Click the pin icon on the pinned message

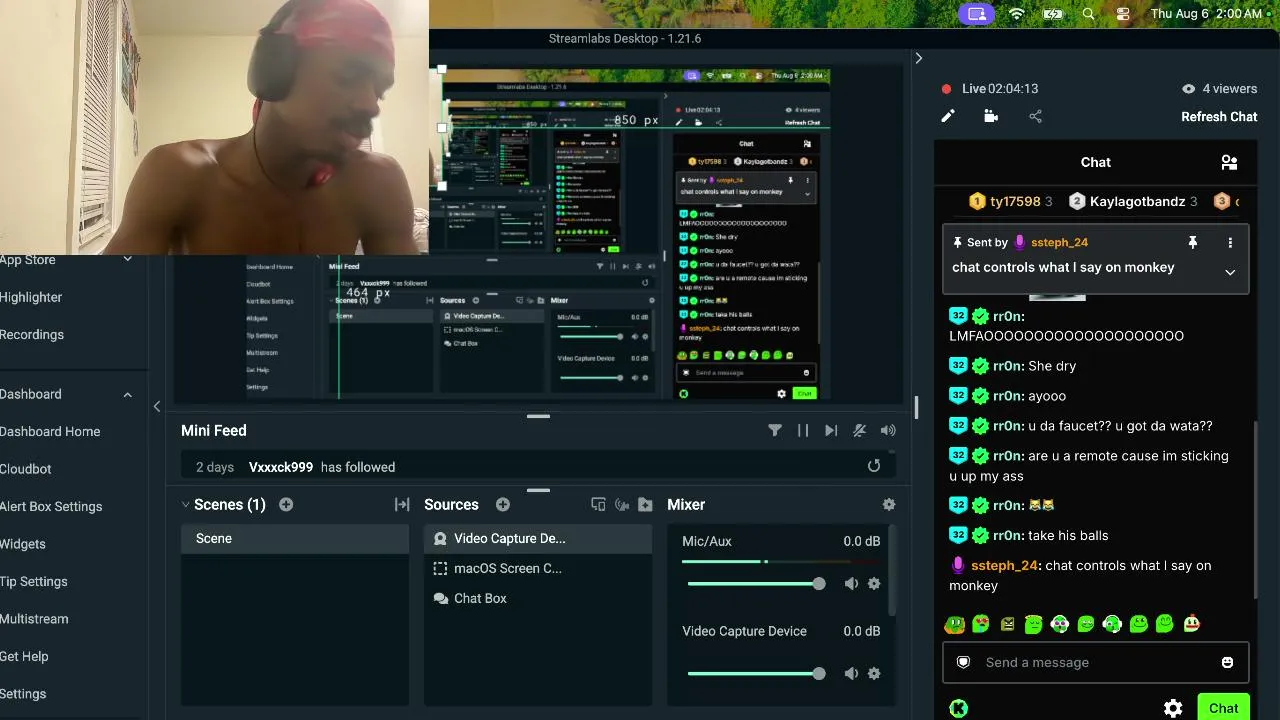pos(1192,242)
